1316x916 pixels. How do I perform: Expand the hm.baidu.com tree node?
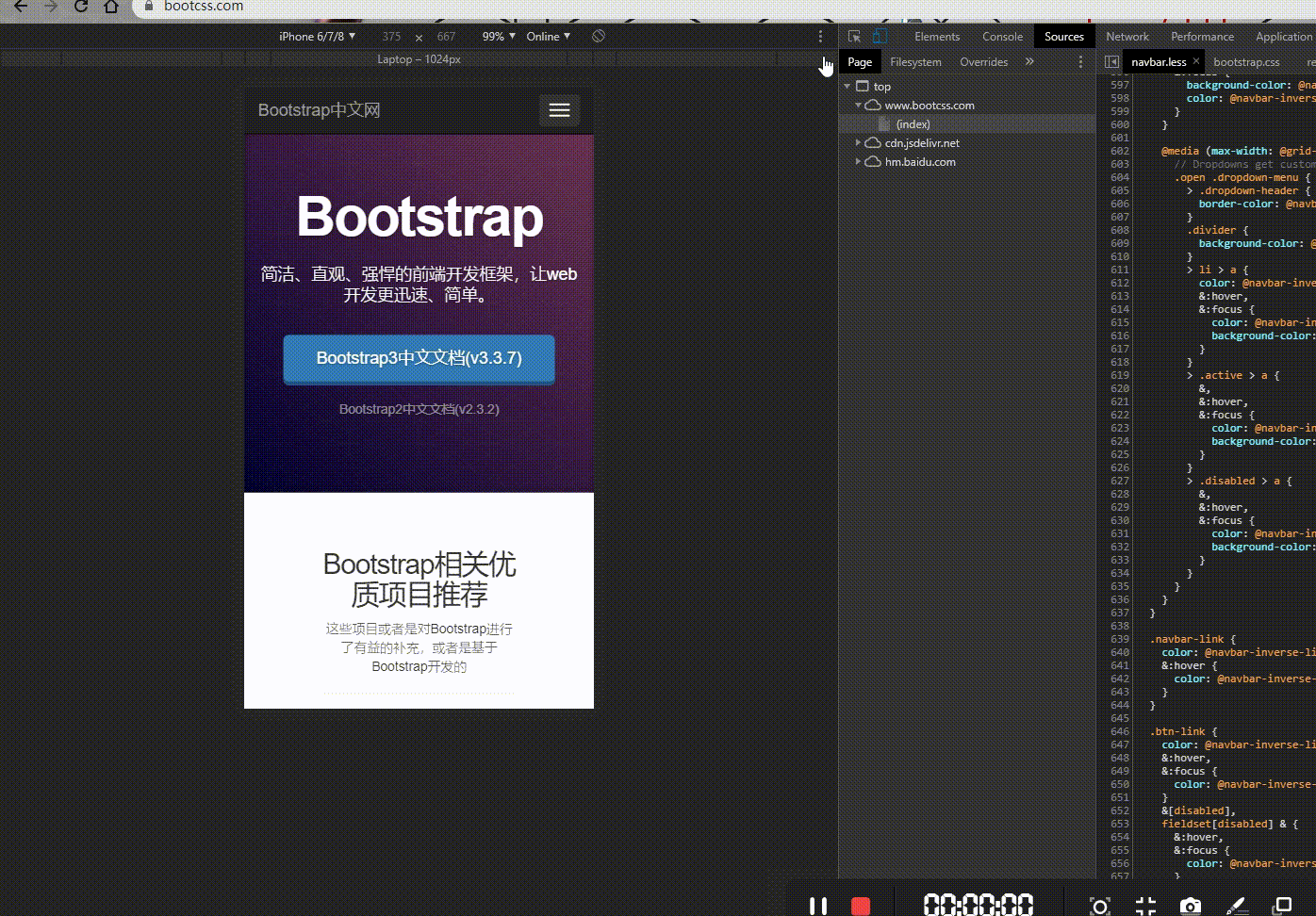(x=858, y=161)
